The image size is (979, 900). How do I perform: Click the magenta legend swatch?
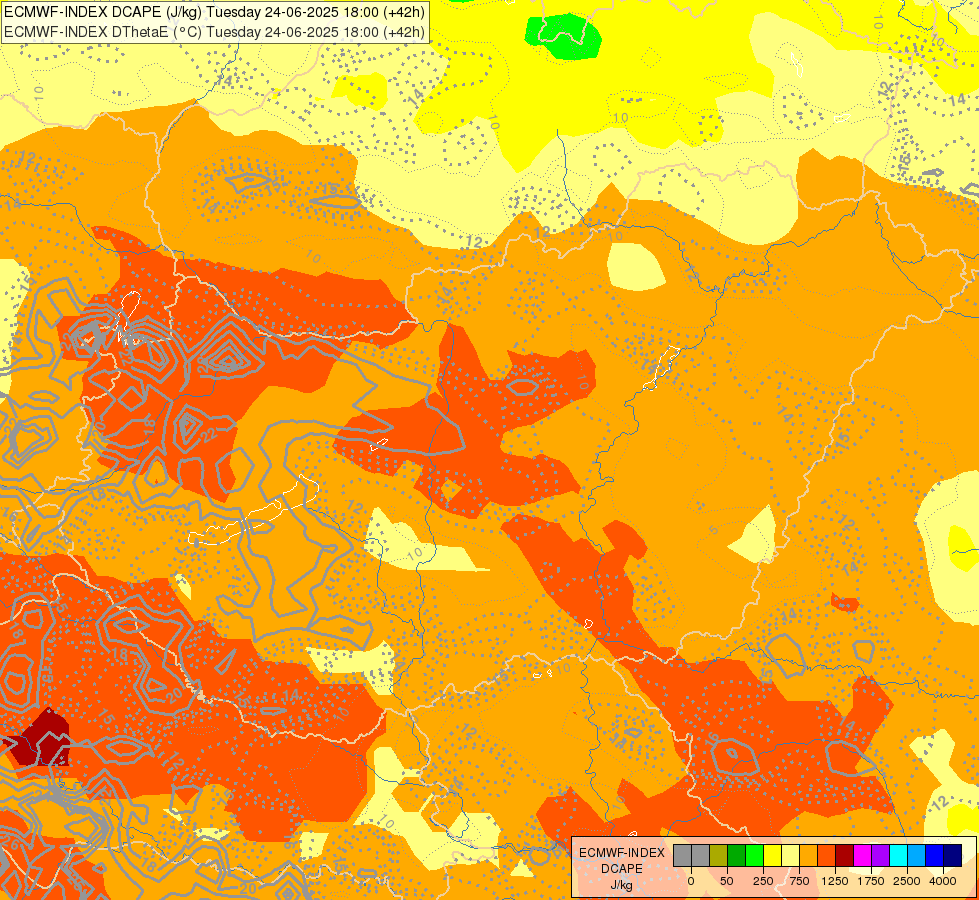click(x=863, y=855)
